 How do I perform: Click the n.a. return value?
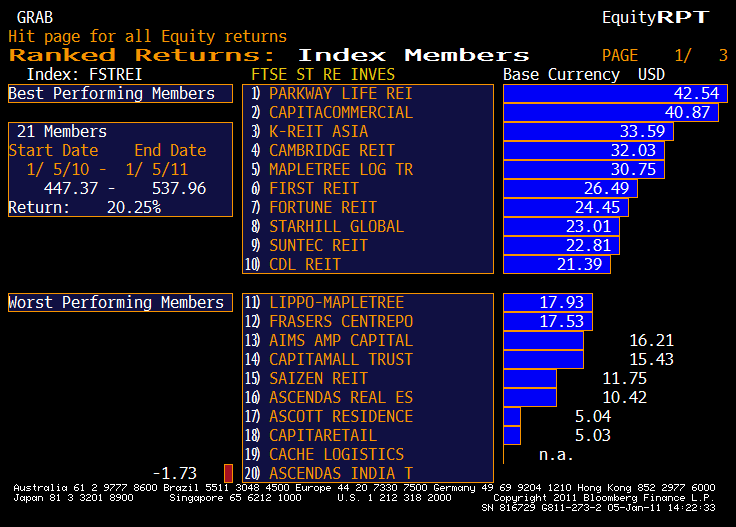(x=556, y=455)
